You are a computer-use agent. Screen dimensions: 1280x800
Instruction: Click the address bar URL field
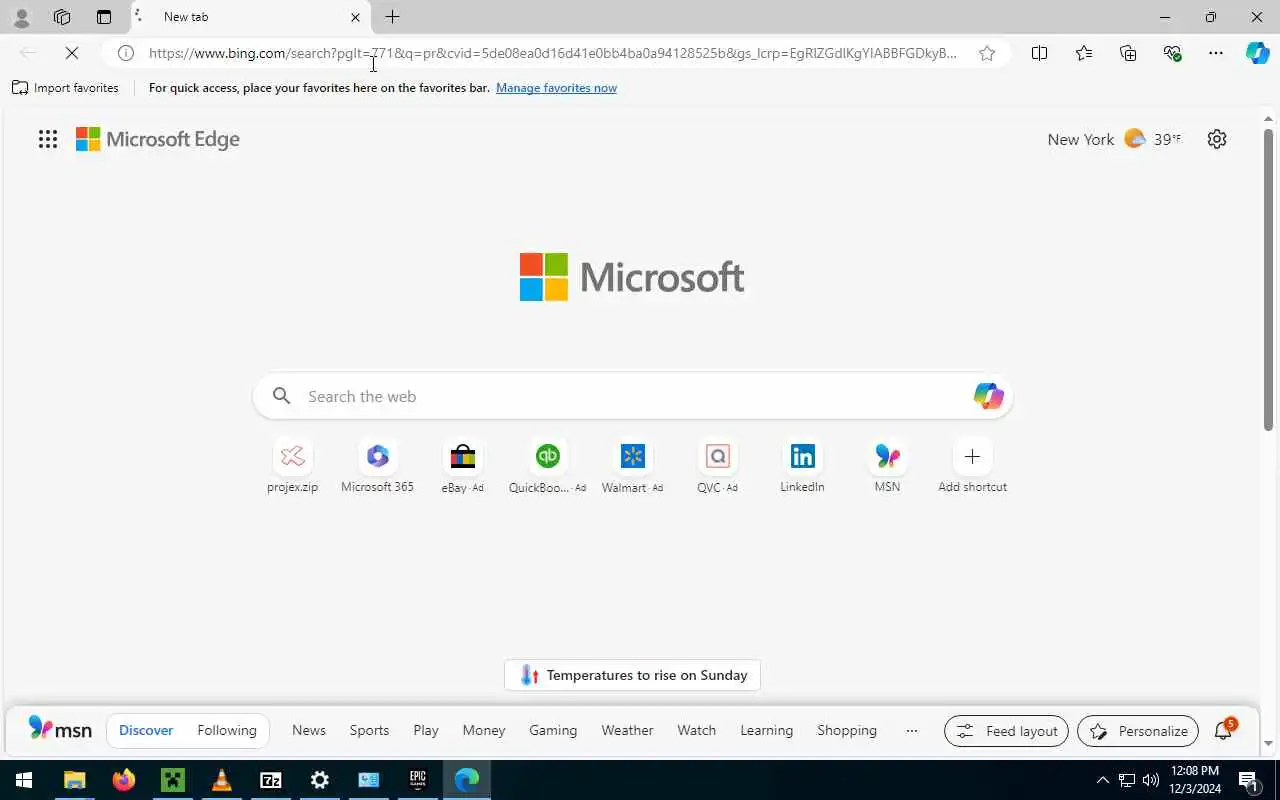(x=553, y=53)
